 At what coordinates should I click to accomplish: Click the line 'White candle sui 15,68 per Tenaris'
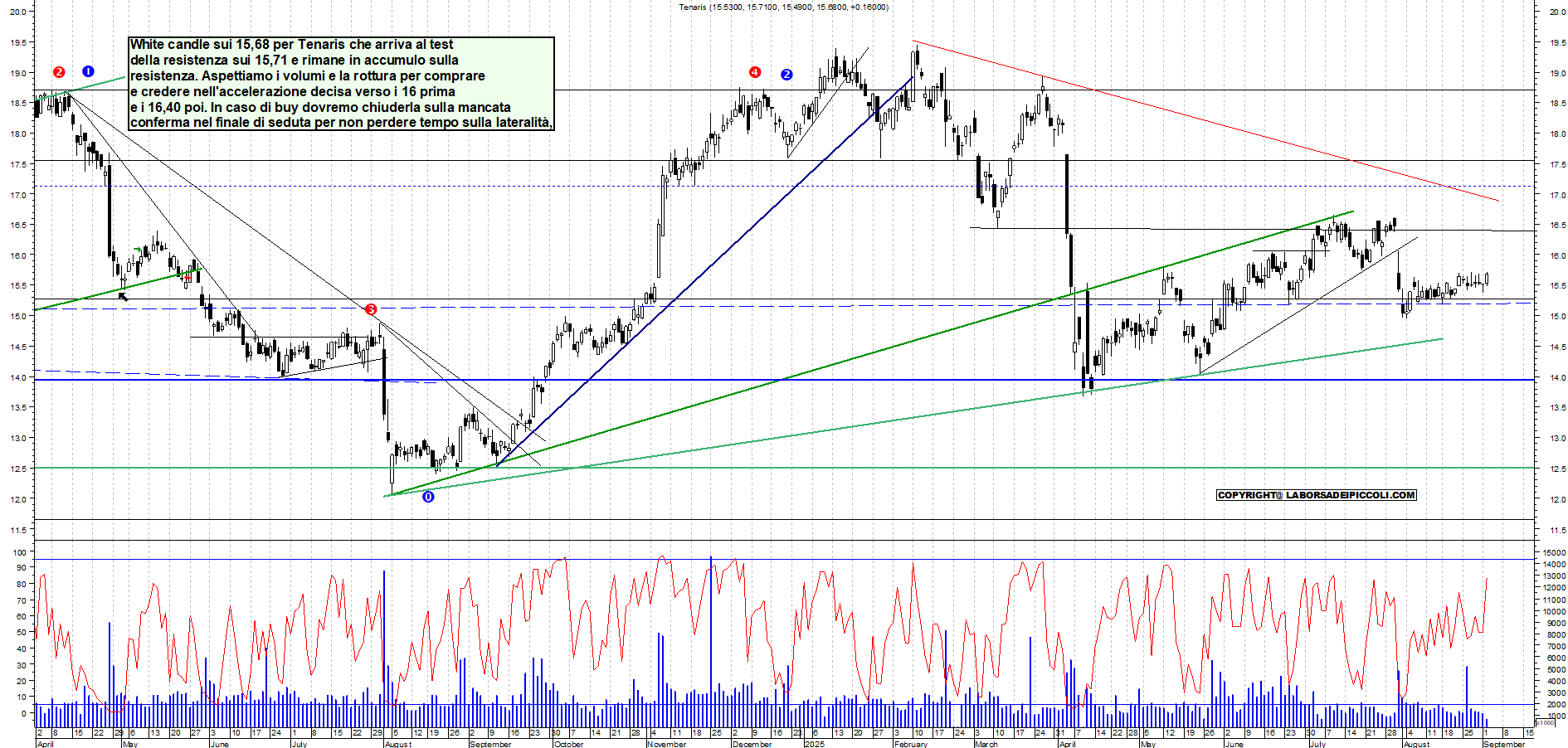coord(291,44)
